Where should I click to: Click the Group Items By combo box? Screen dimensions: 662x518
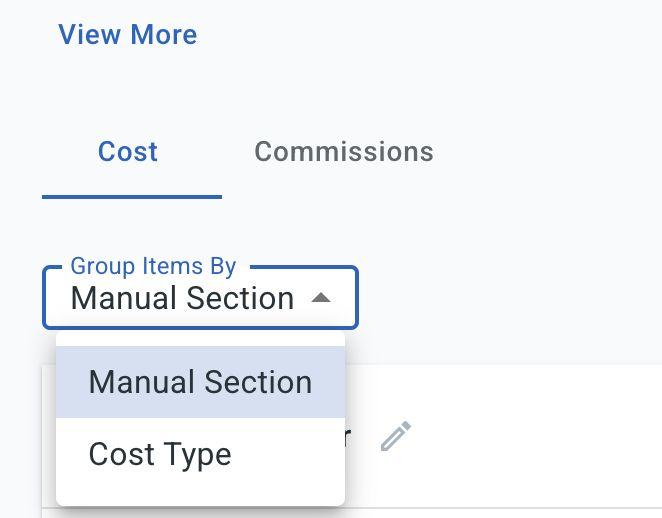pyautogui.click(x=200, y=298)
